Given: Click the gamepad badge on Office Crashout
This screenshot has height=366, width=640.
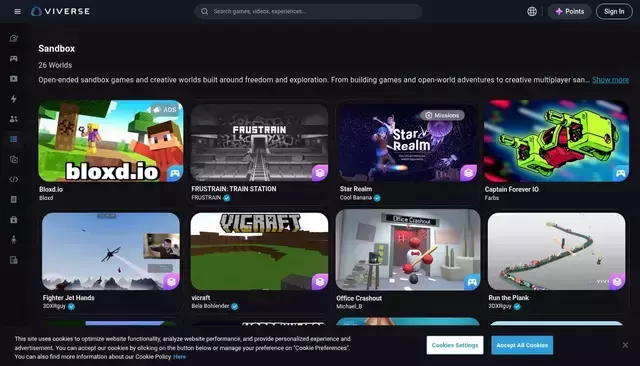Looking at the screenshot, I should coord(472,282).
